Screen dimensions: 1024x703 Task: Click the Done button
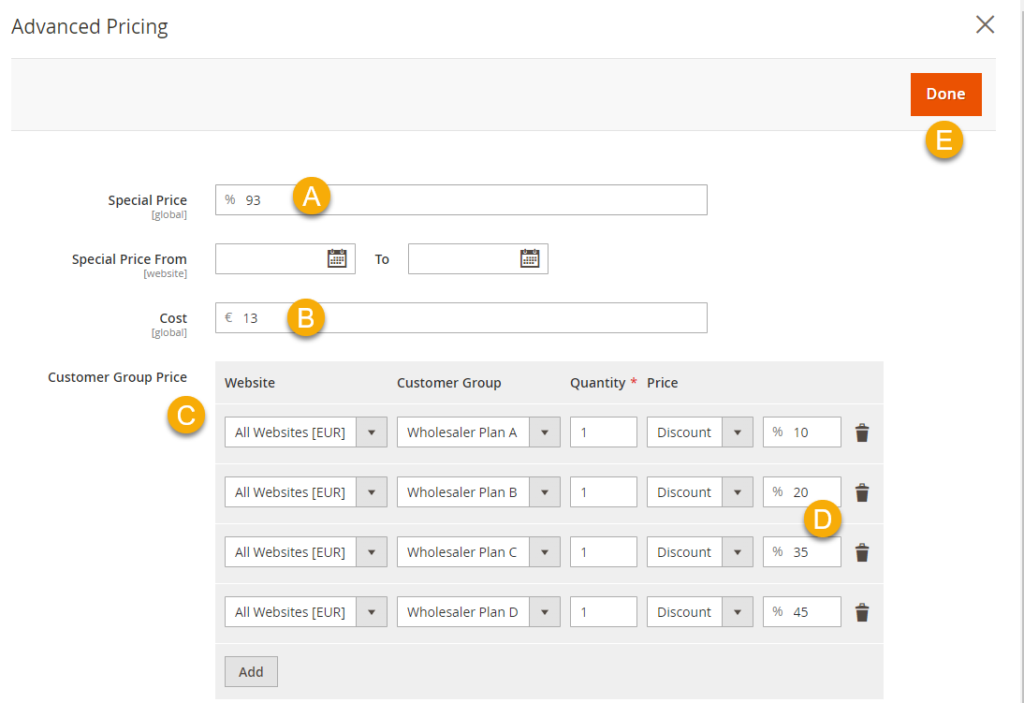(x=945, y=94)
